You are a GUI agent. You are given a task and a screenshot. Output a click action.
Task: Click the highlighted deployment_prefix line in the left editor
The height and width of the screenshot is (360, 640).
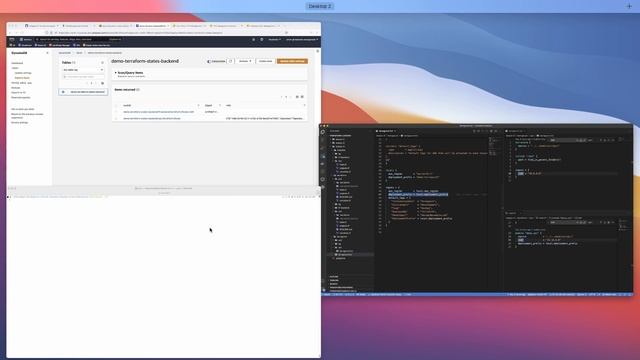418,195
